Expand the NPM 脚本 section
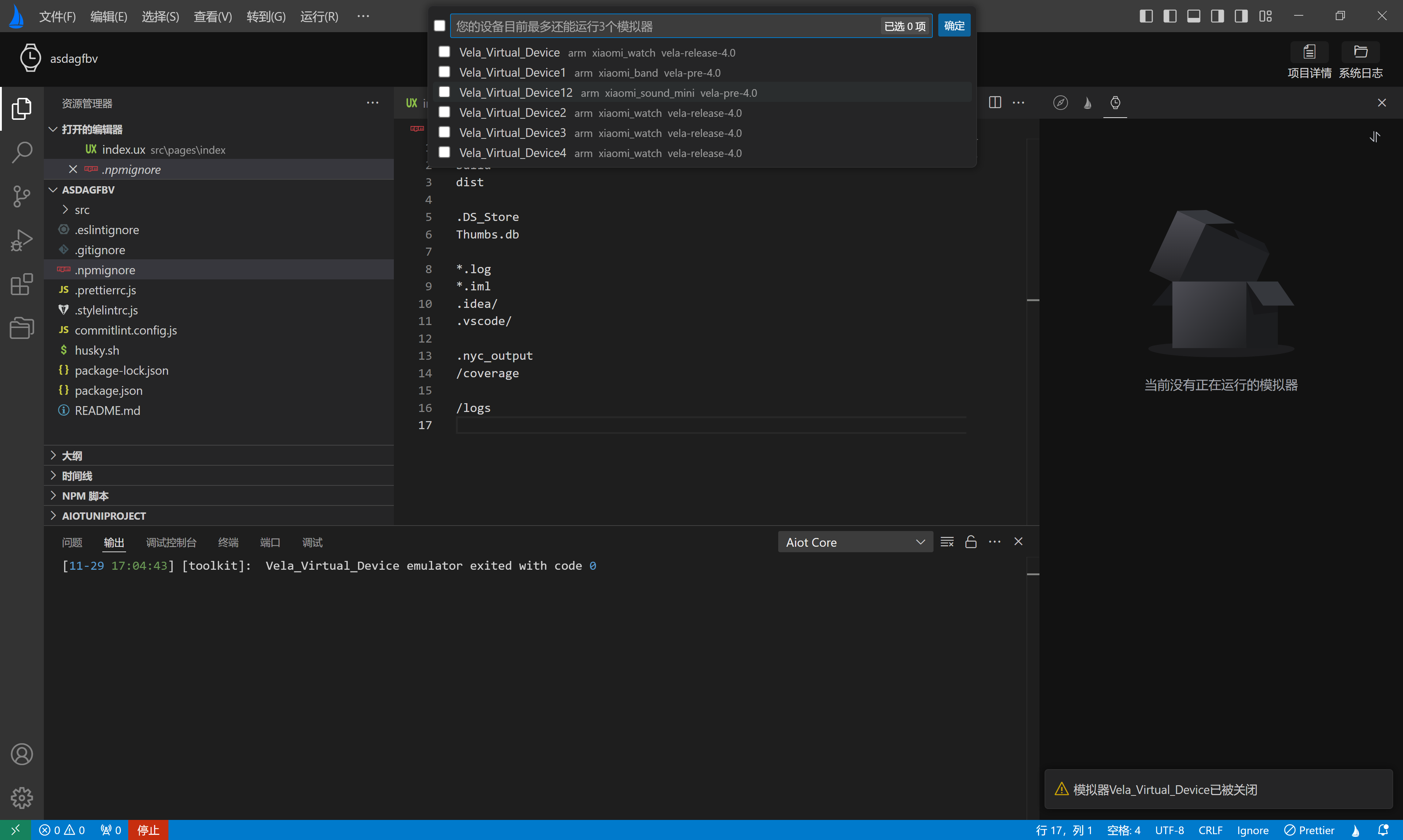Viewport: 1403px width, 840px height. [85, 496]
